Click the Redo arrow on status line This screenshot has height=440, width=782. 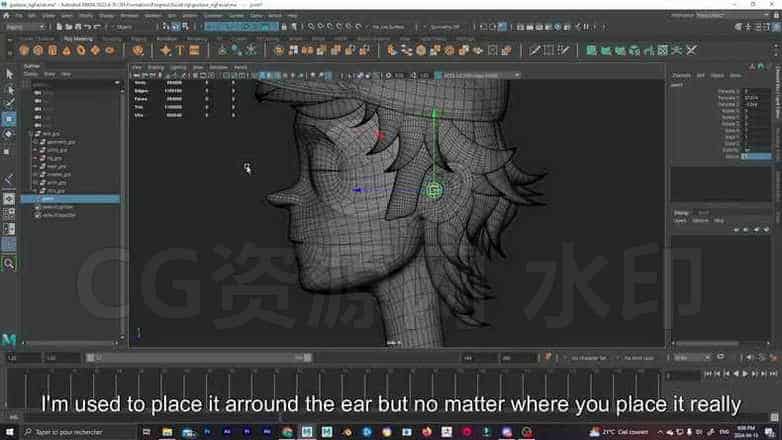(97, 27)
